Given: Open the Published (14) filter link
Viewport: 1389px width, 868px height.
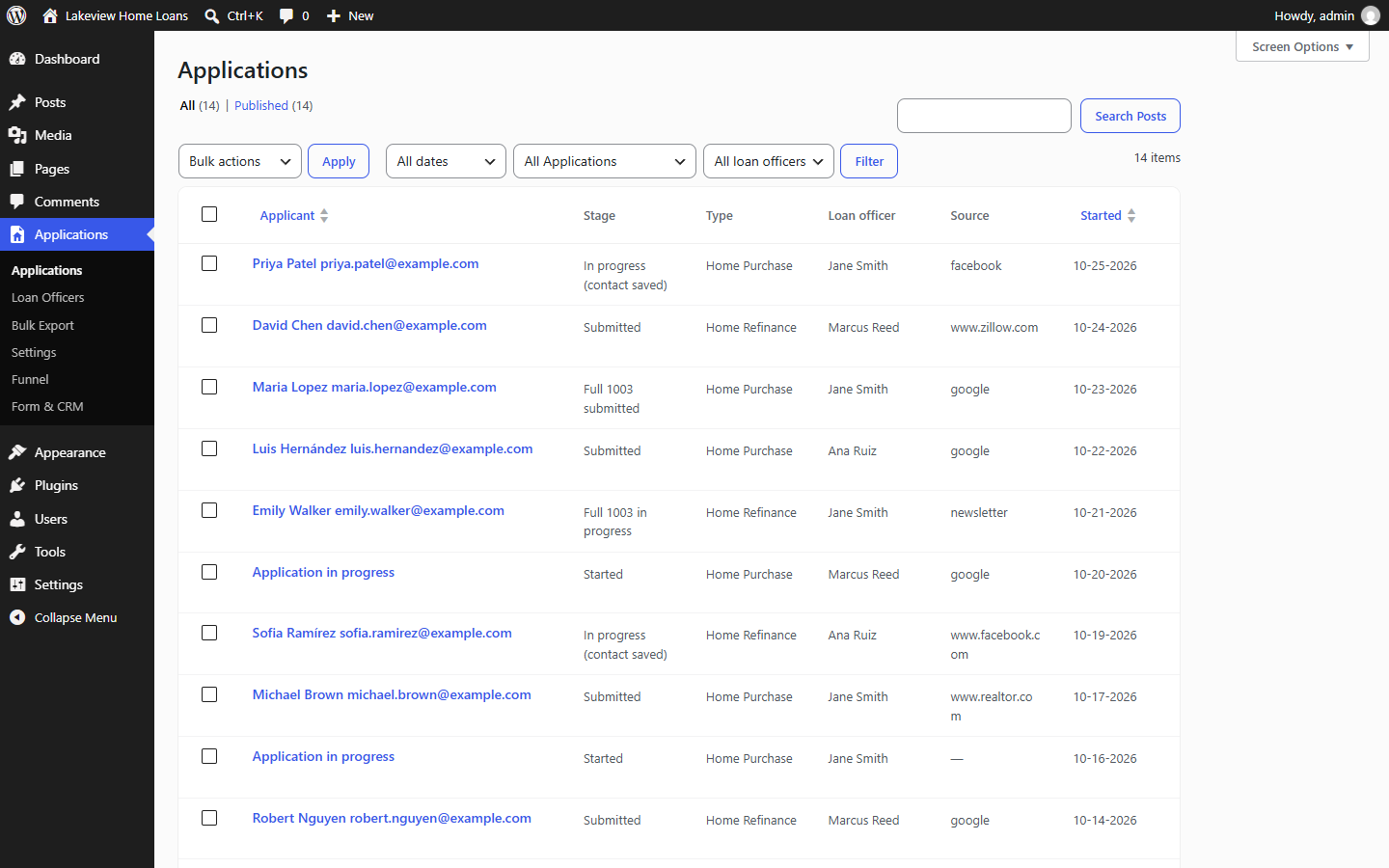Looking at the screenshot, I should click(x=273, y=105).
